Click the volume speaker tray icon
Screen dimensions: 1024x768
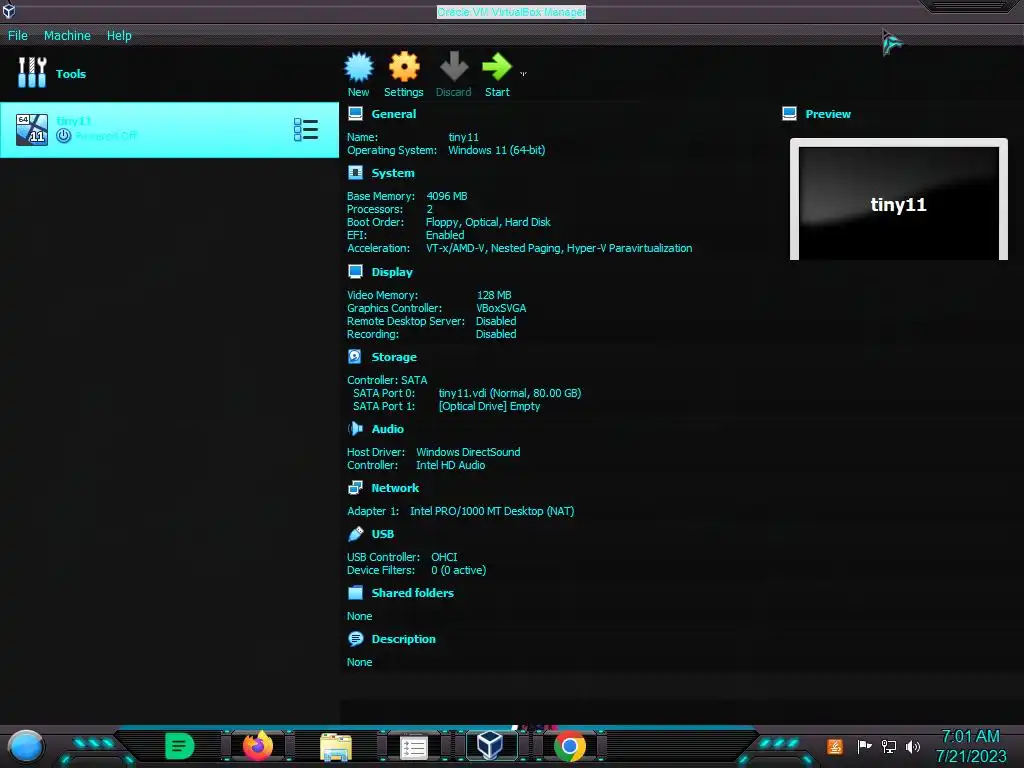click(913, 746)
